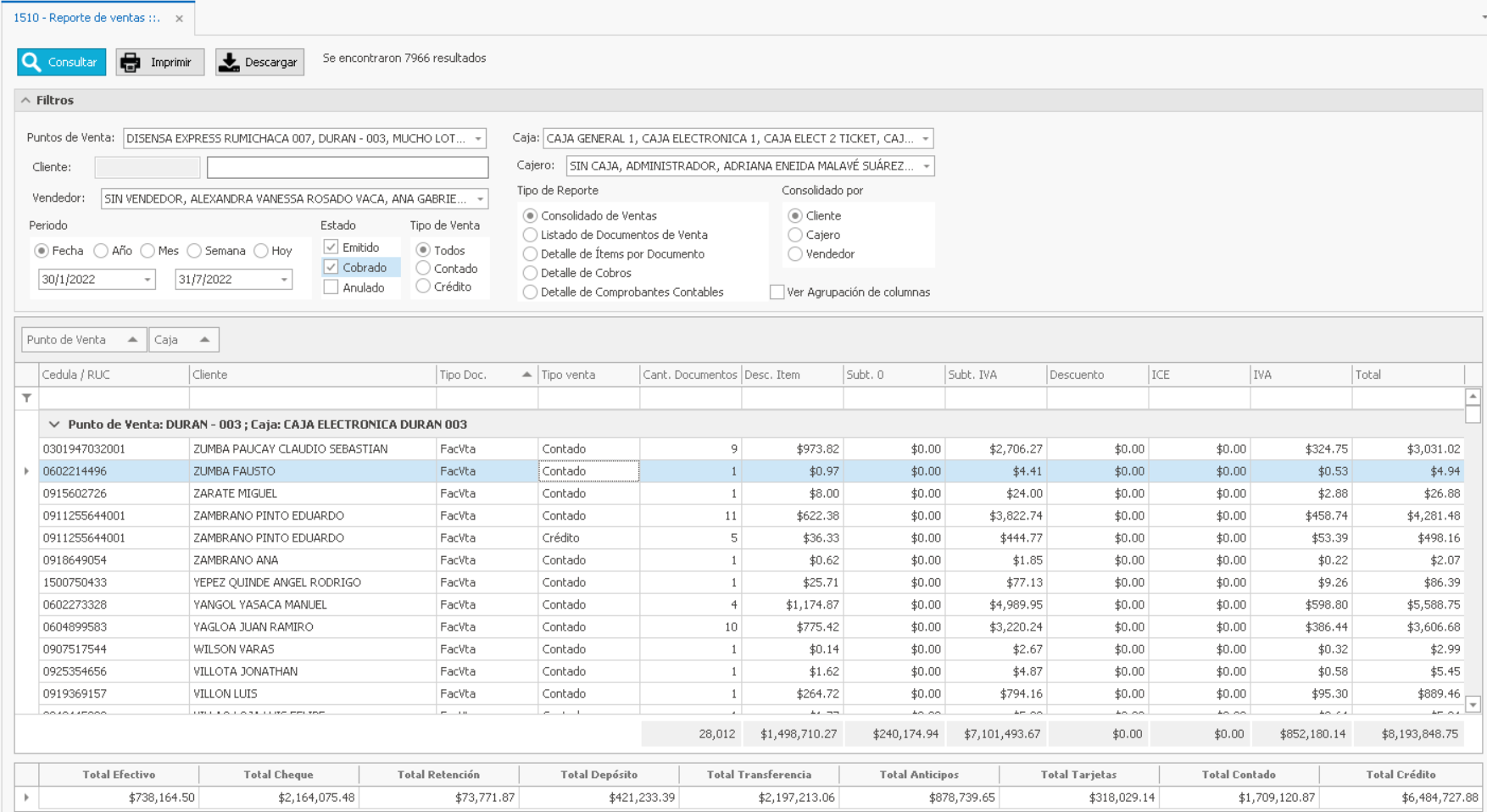Open the Puntos de Venta dropdown
This screenshot has height=812, width=1487.
(x=478, y=138)
